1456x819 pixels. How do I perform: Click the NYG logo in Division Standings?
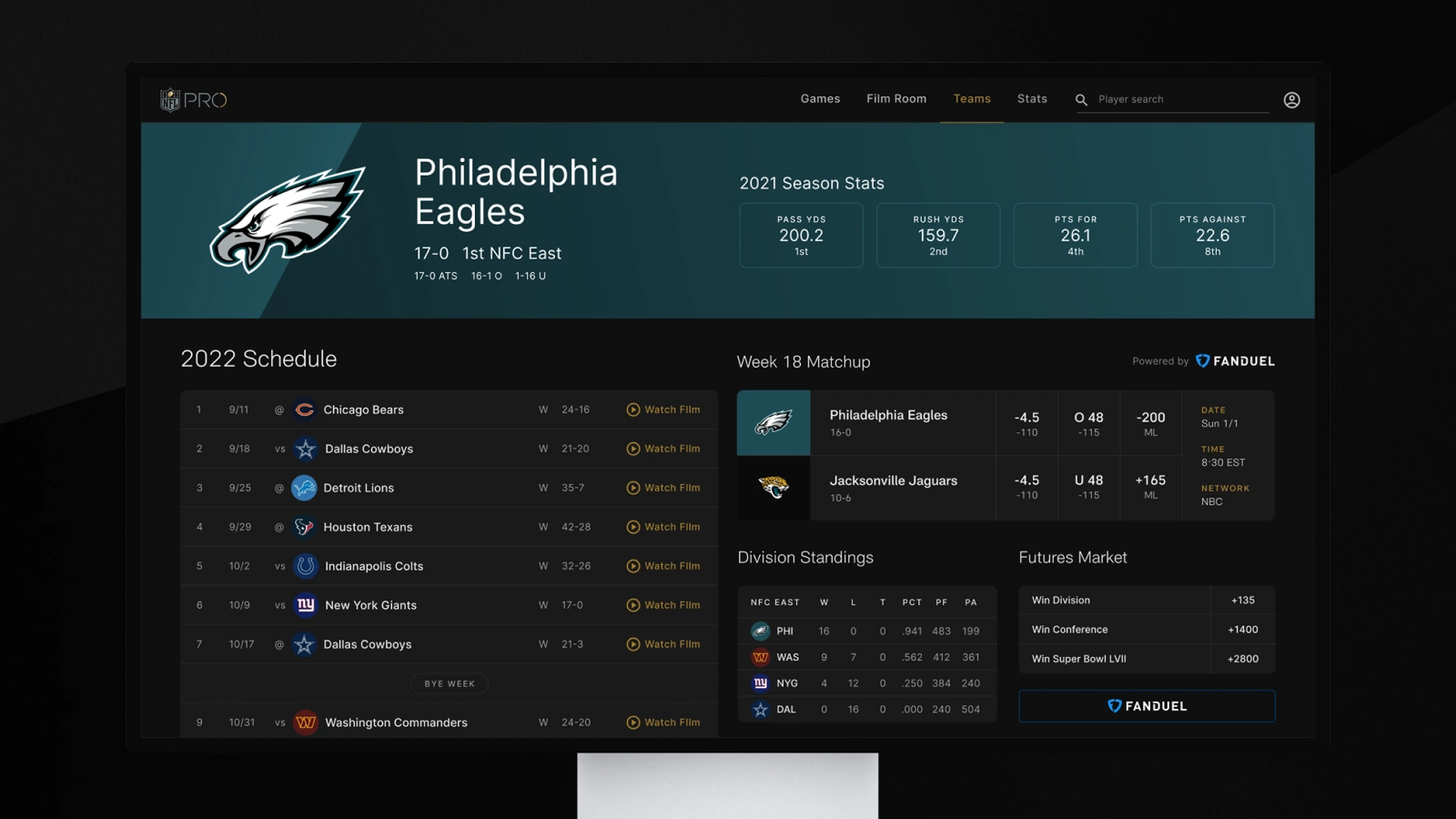(760, 683)
